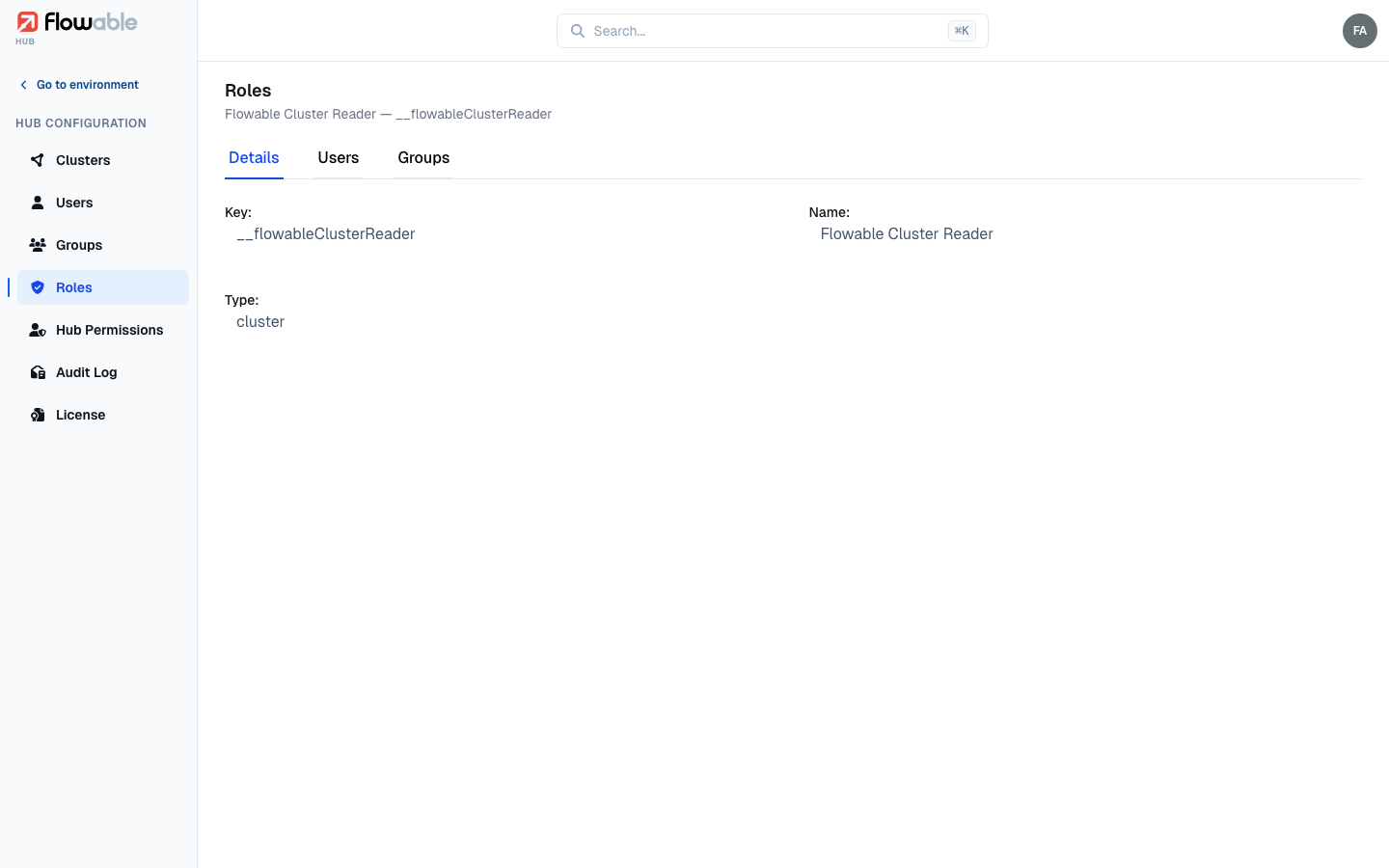This screenshot has width=1389, height=868.
Task: Open Hub Permissions in the sidebar
Action: pyautogui.click(x=103, y=330)
